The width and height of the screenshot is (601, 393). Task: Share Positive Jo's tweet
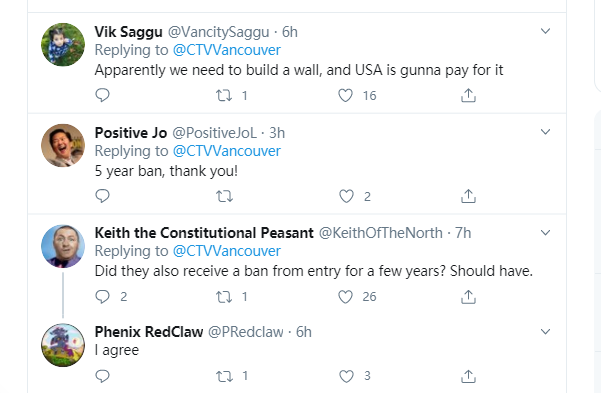click(x=468, y=196)
